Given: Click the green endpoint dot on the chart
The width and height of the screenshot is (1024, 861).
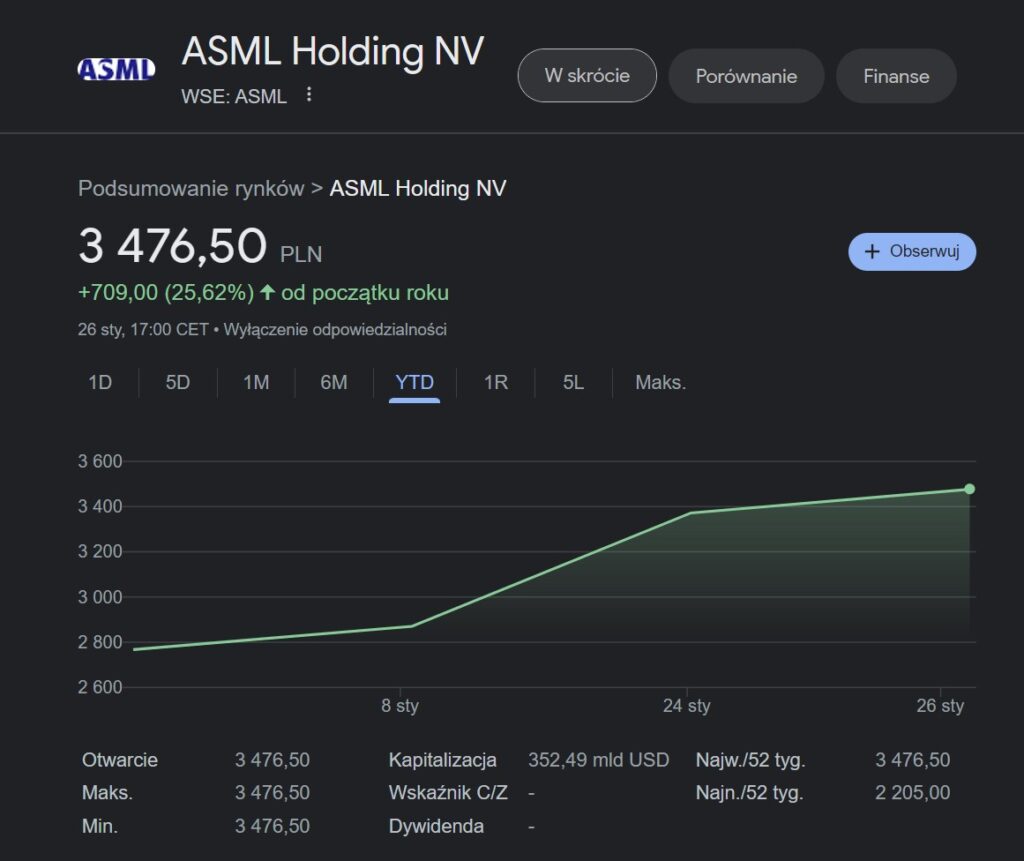Looking at the screenshot, I should (969, 489).
